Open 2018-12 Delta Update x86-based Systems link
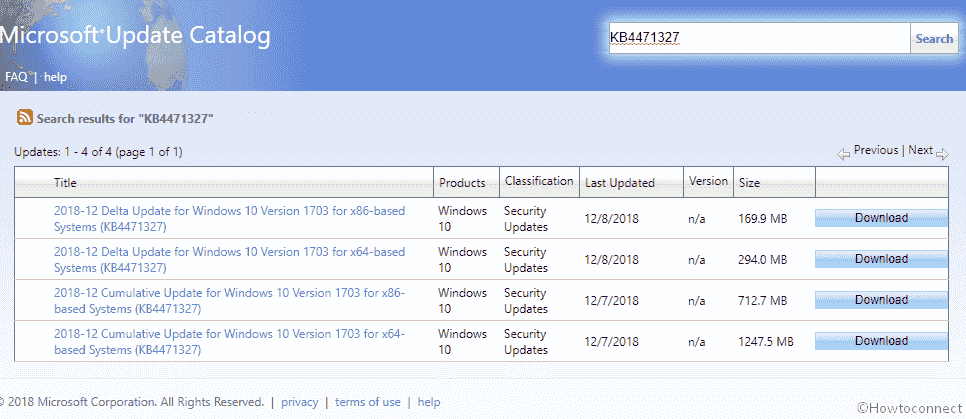This screenshot has width=966, height=419. point(229,219)
